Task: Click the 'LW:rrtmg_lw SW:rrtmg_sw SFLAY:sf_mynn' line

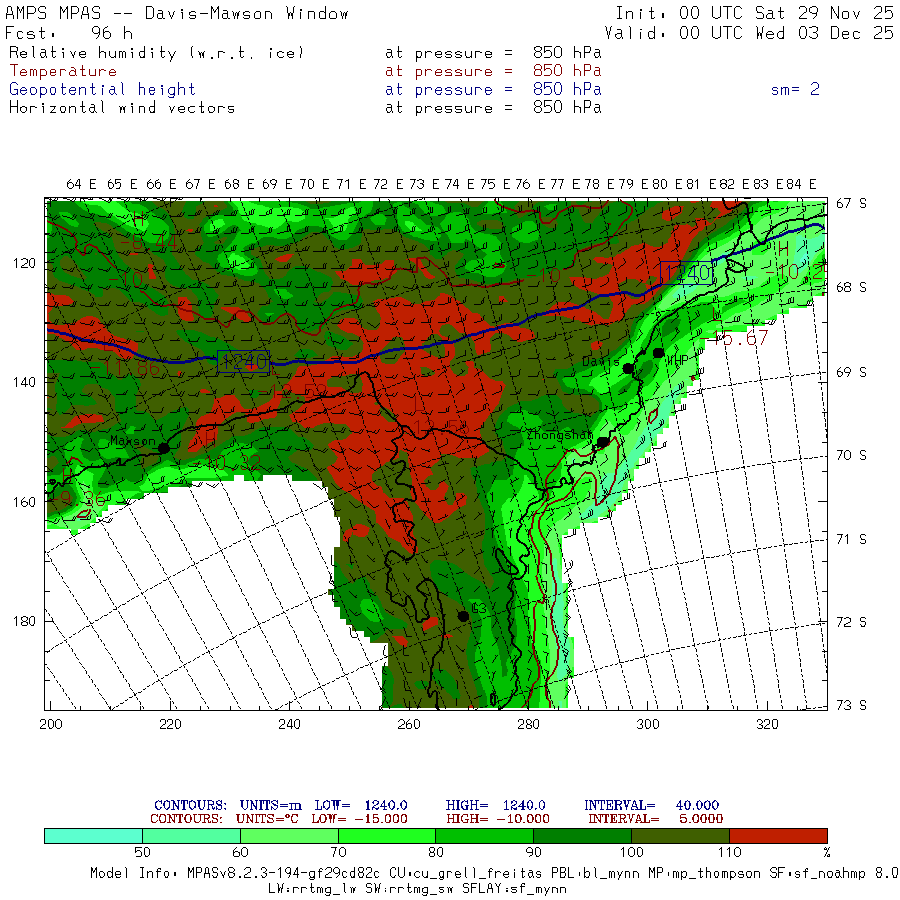Action: click(417, 889)
